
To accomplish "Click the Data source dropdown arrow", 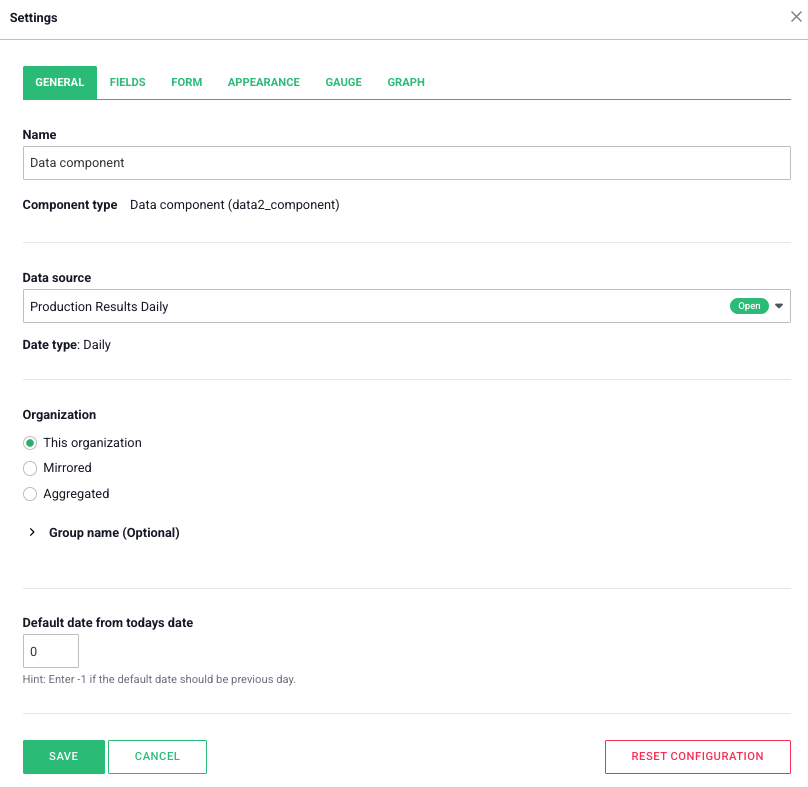I will (x=779, y=306).
